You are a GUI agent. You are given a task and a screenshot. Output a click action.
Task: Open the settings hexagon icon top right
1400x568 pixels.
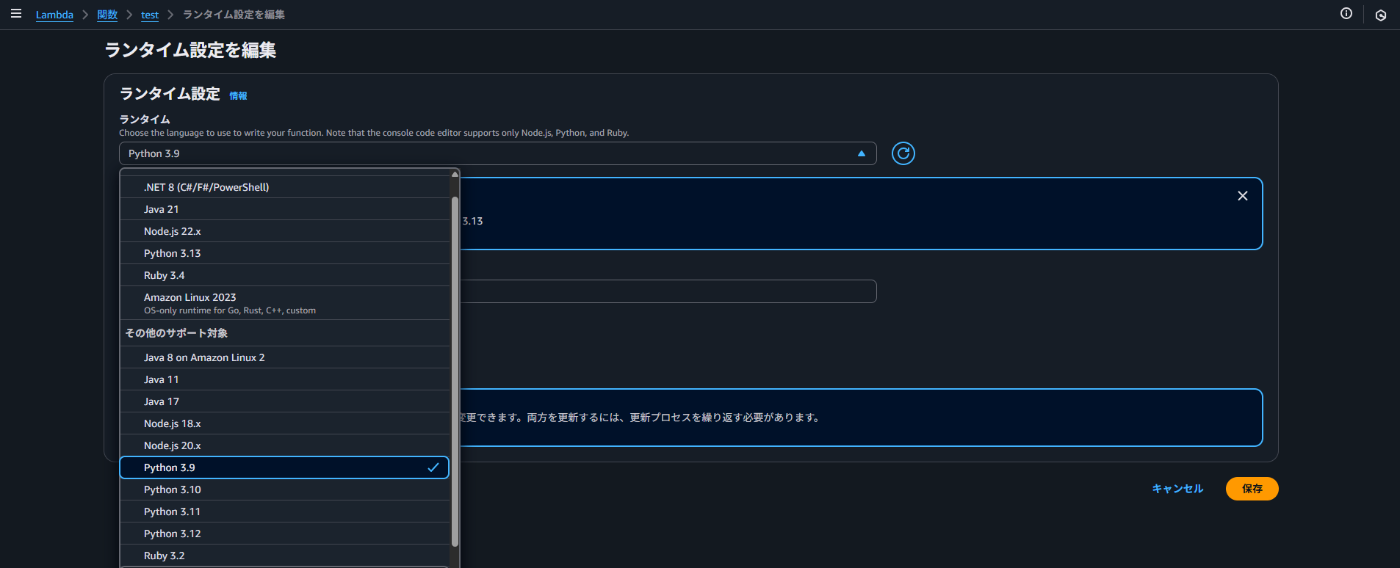1379,15
